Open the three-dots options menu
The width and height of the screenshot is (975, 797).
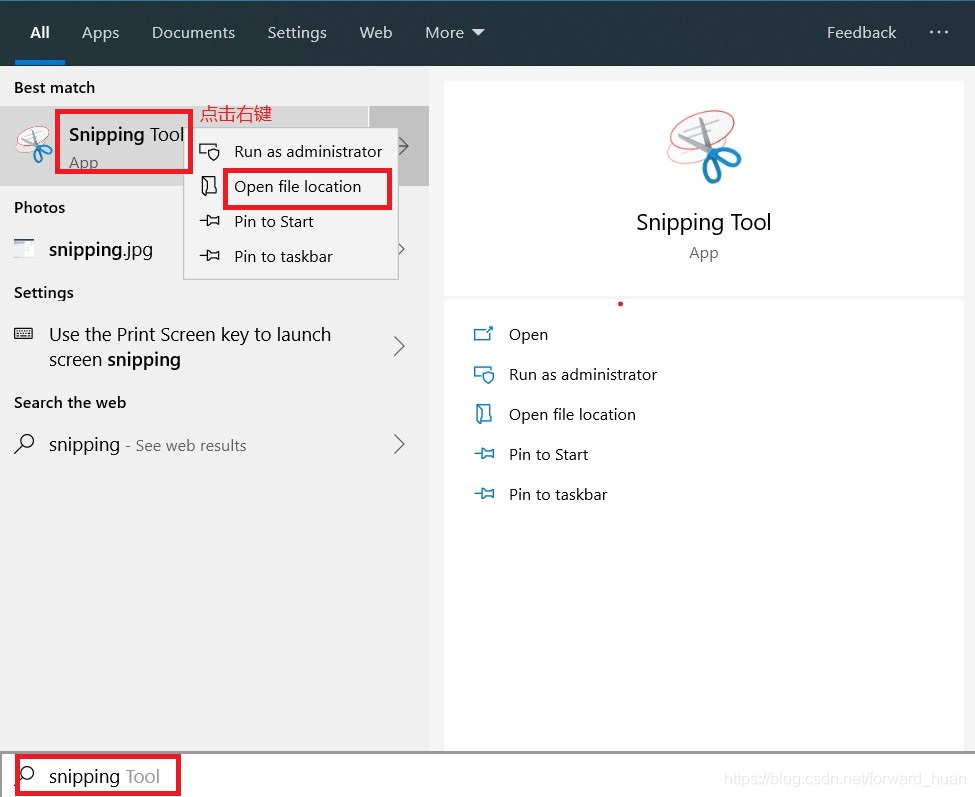[x=938, y=32]
